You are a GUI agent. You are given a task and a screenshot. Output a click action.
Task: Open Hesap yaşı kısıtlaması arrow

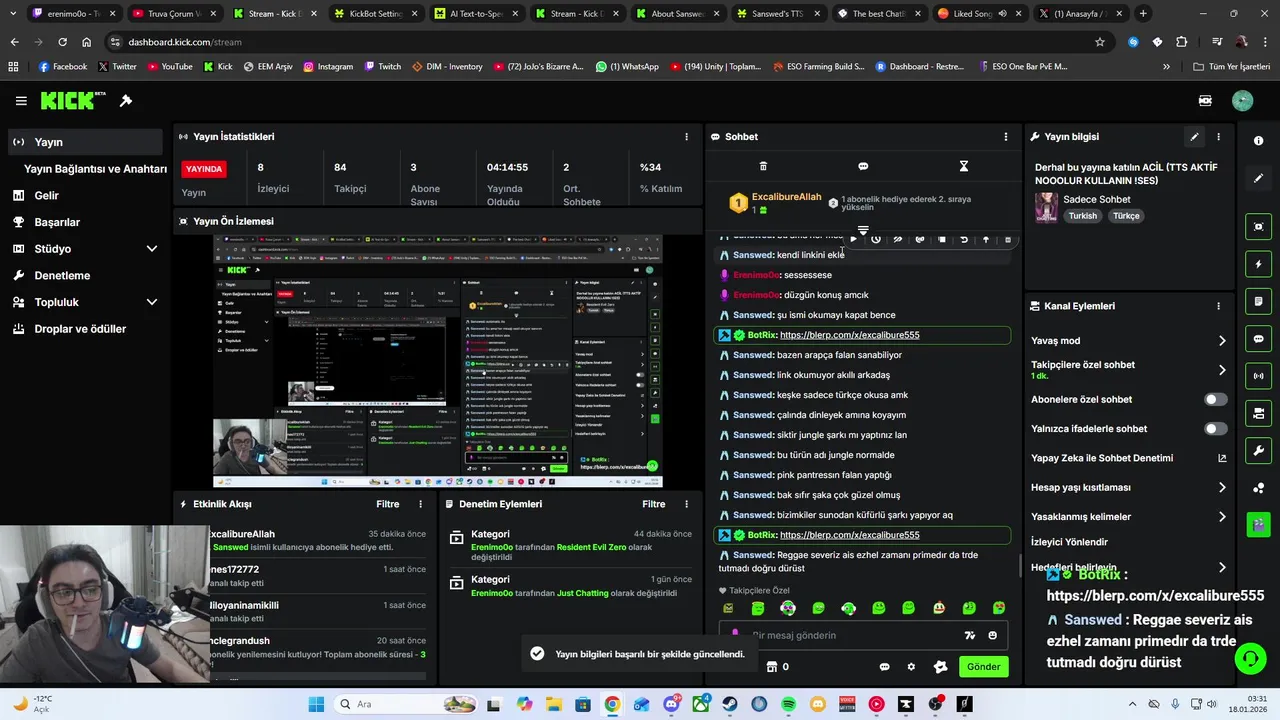pos(1222,488)
